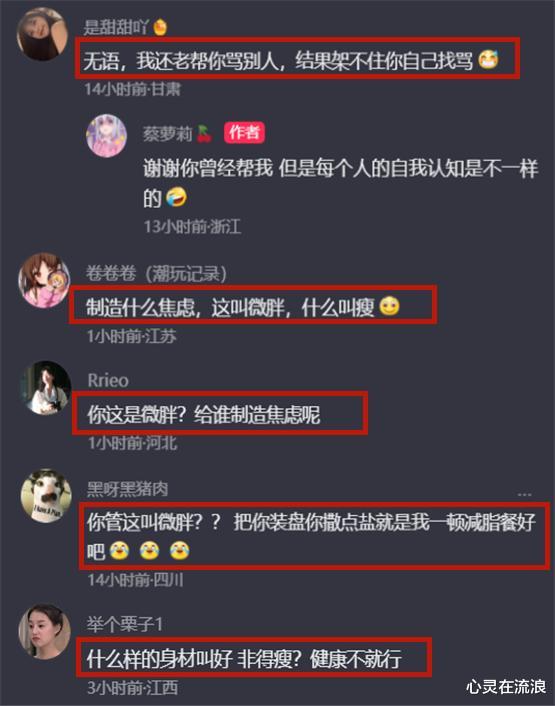
Task: Select author reply 谢谢你曾经帮我
Action: pos(340,183)
